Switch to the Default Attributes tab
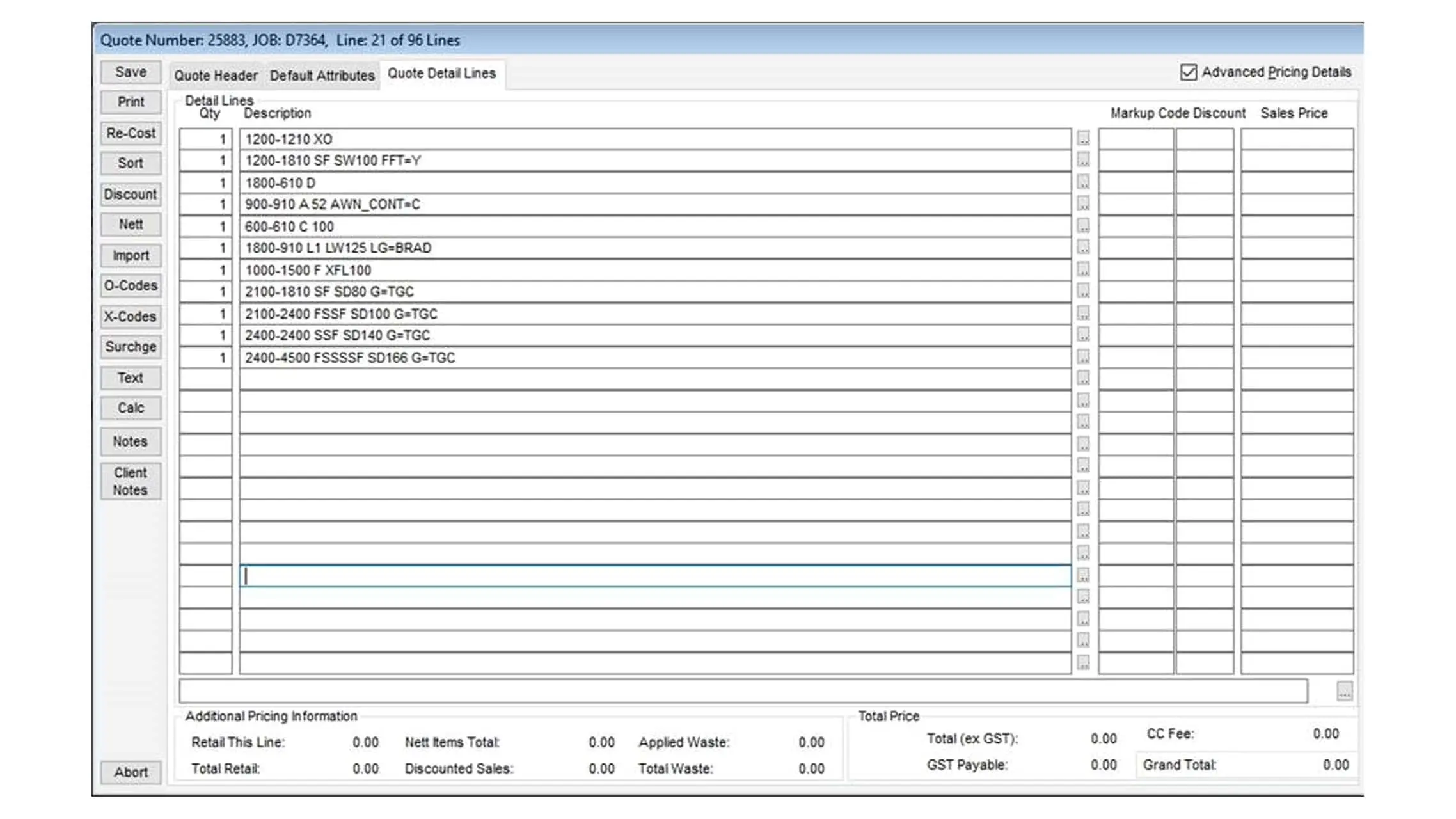Image resolution: width=1456 pixels, height=819 pixels. click(322, 76)
